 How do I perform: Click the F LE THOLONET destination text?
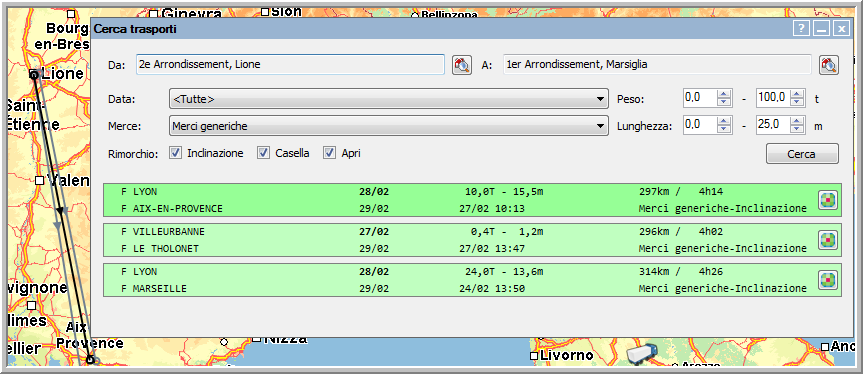click(160, 249)
